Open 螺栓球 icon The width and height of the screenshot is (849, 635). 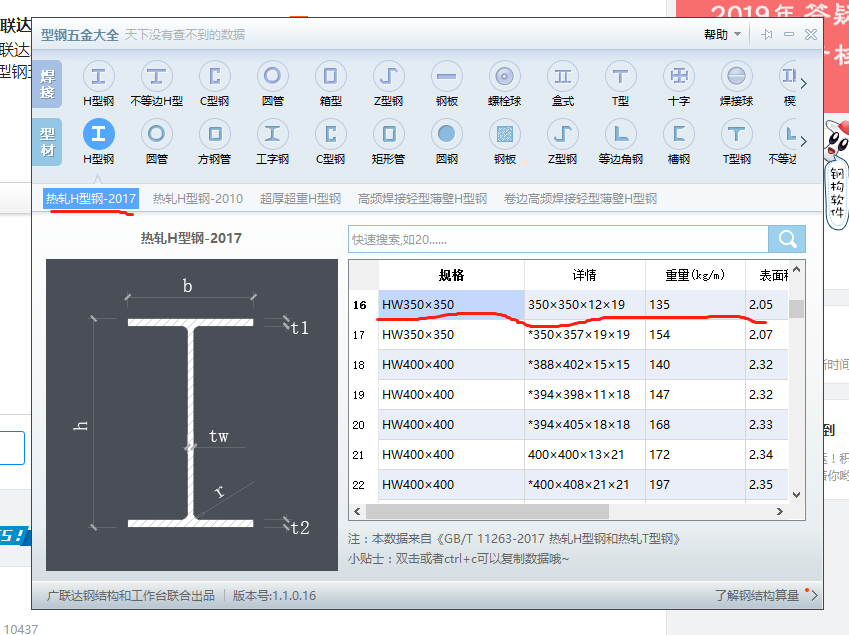(x=505, y=76)
